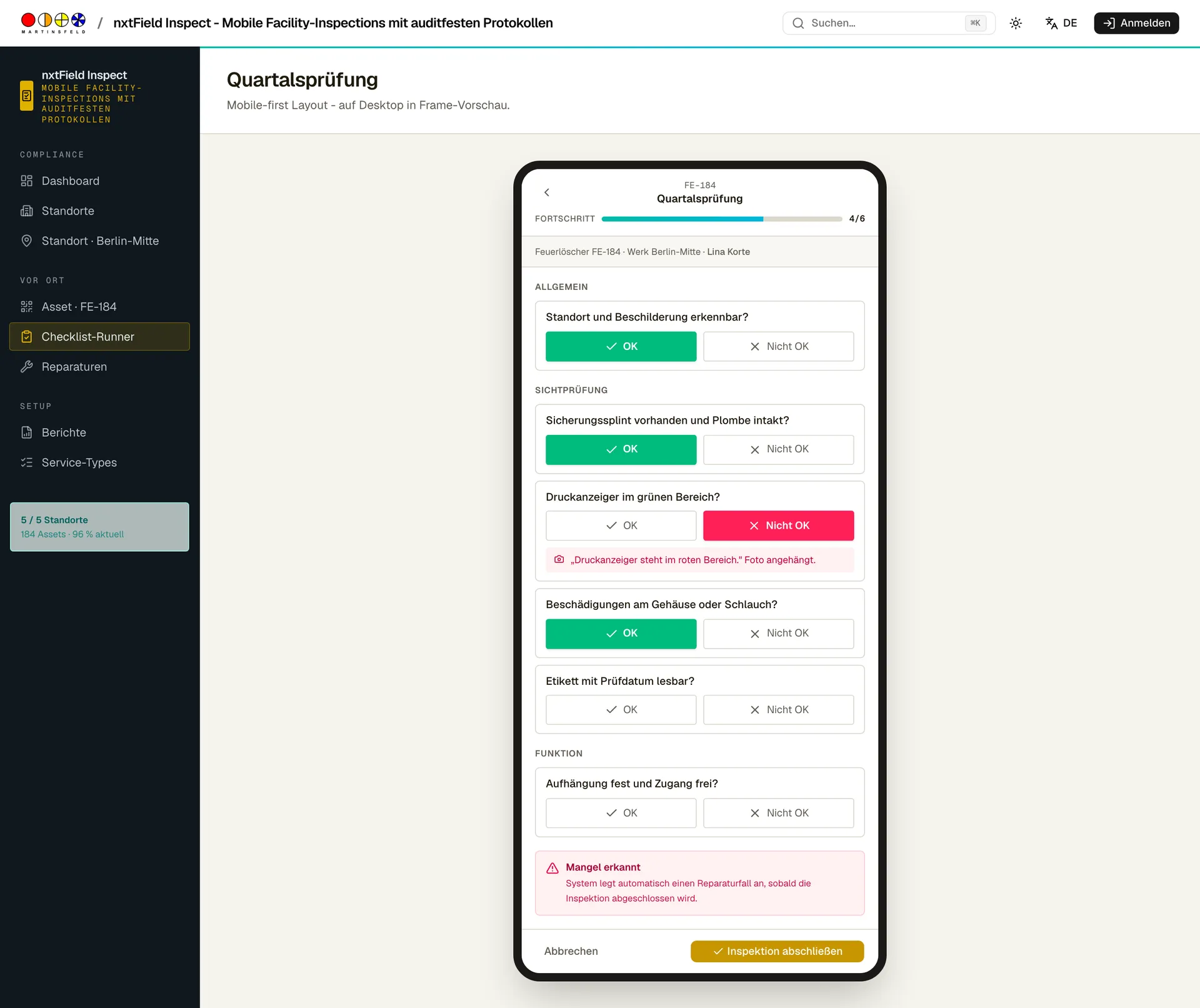Click the 4/6 progress counter

pyautogui.click(x=857, y=219)
